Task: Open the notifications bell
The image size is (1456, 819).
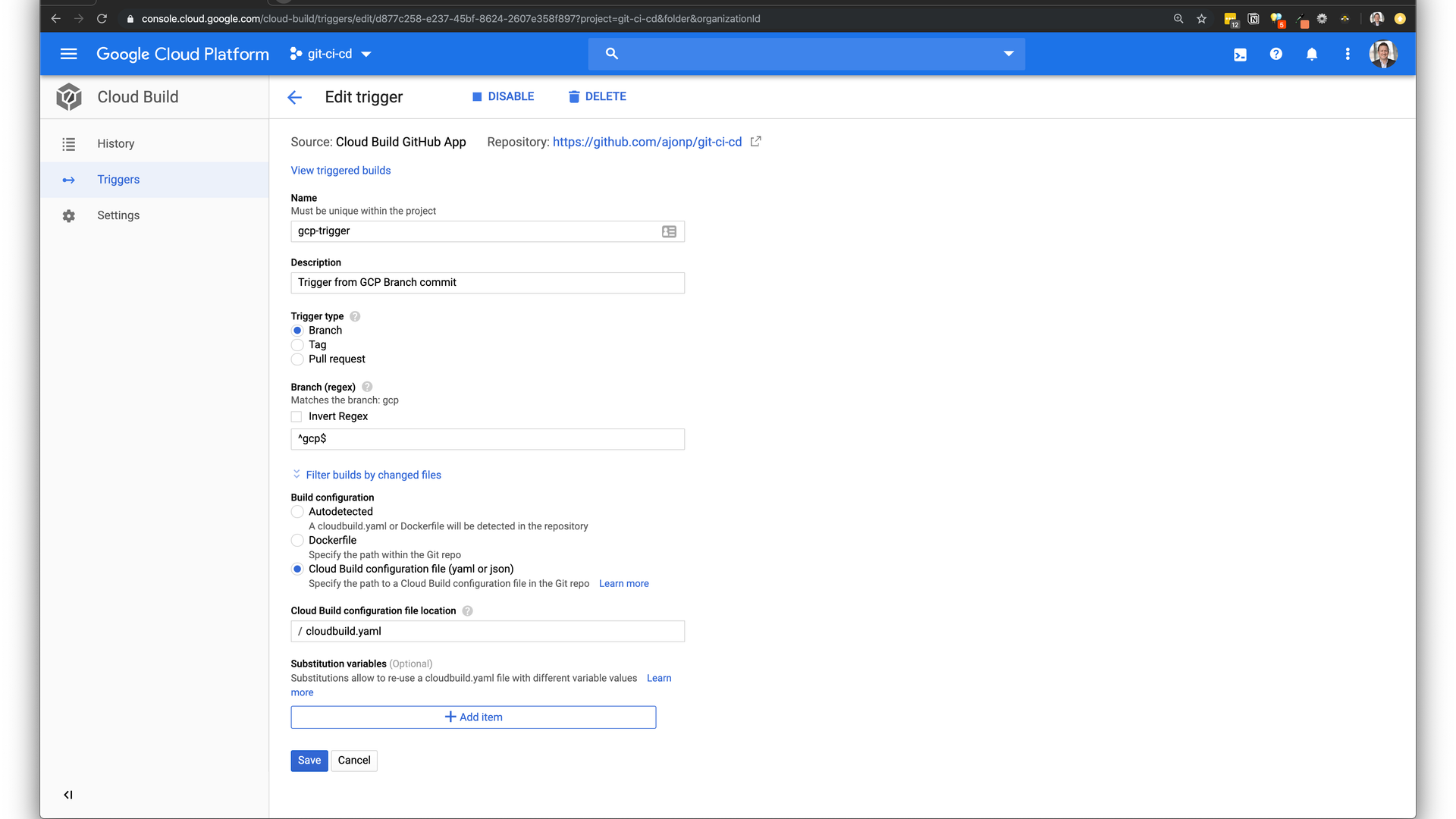Action: click(1311, 54)
